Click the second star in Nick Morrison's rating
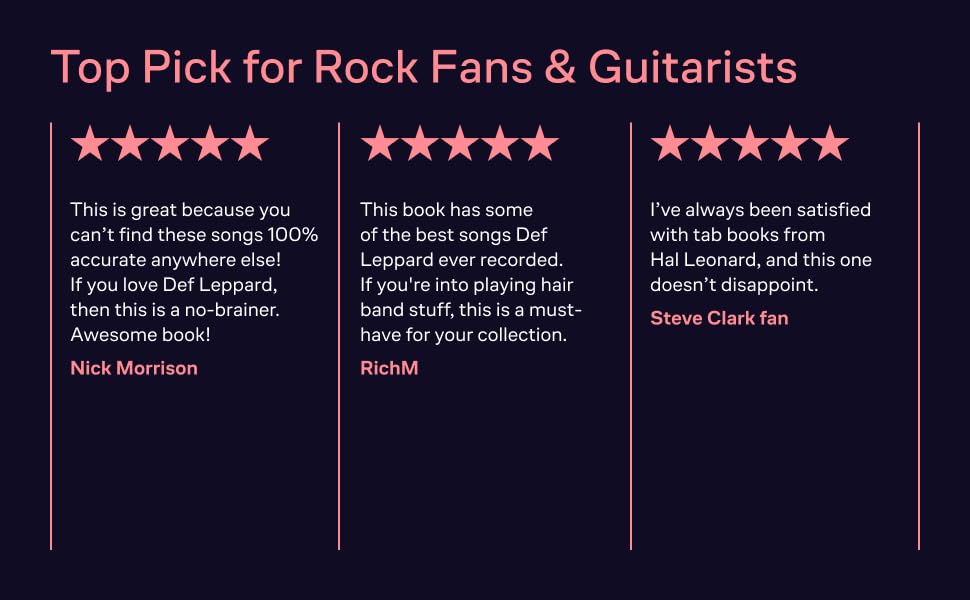 pos(130,144)
